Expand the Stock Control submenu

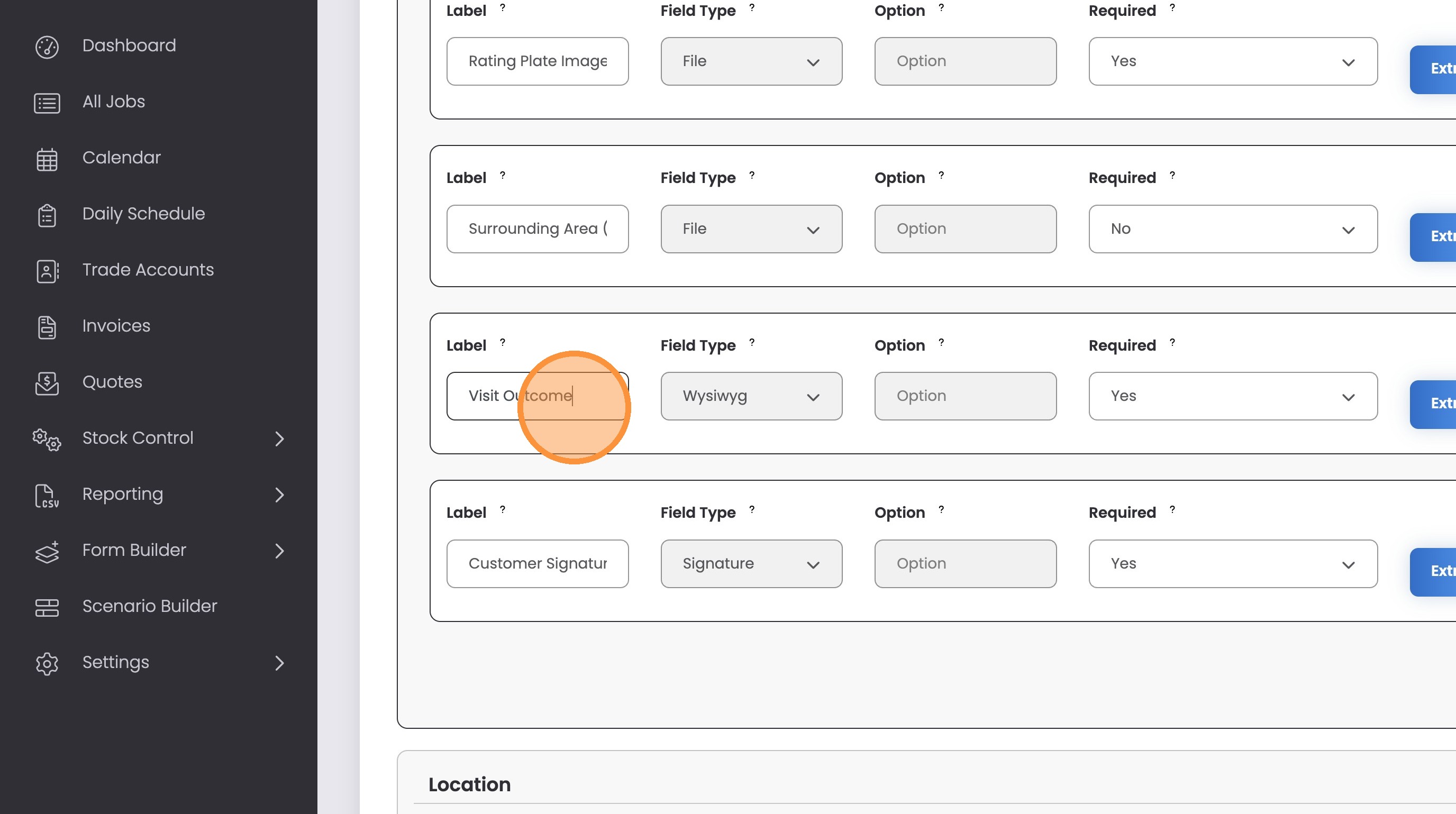[279, 438]
